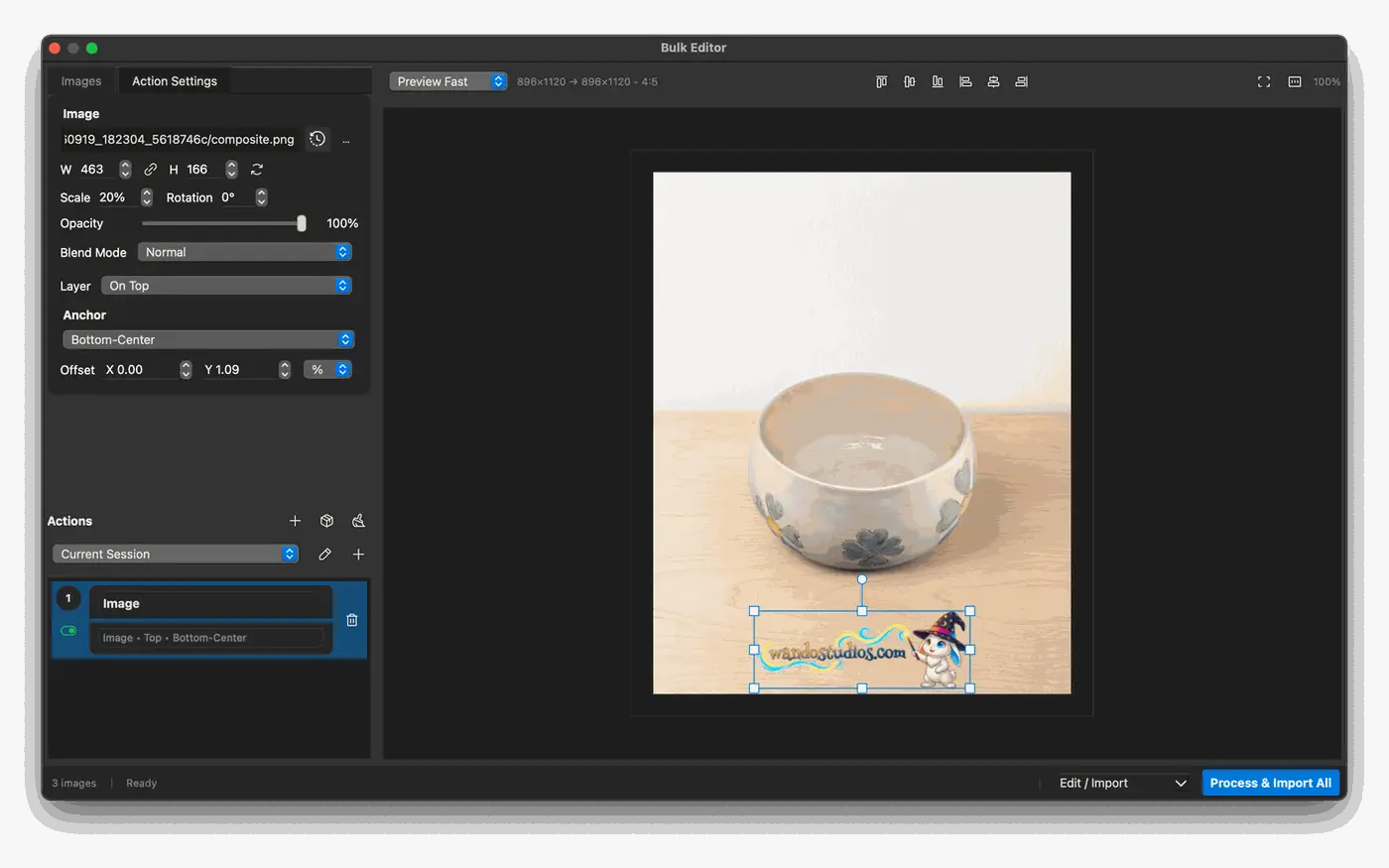Toggle the width-height aspect link icon
The height and width of the screenshot is (868, 1389).
tap(151, 170)
